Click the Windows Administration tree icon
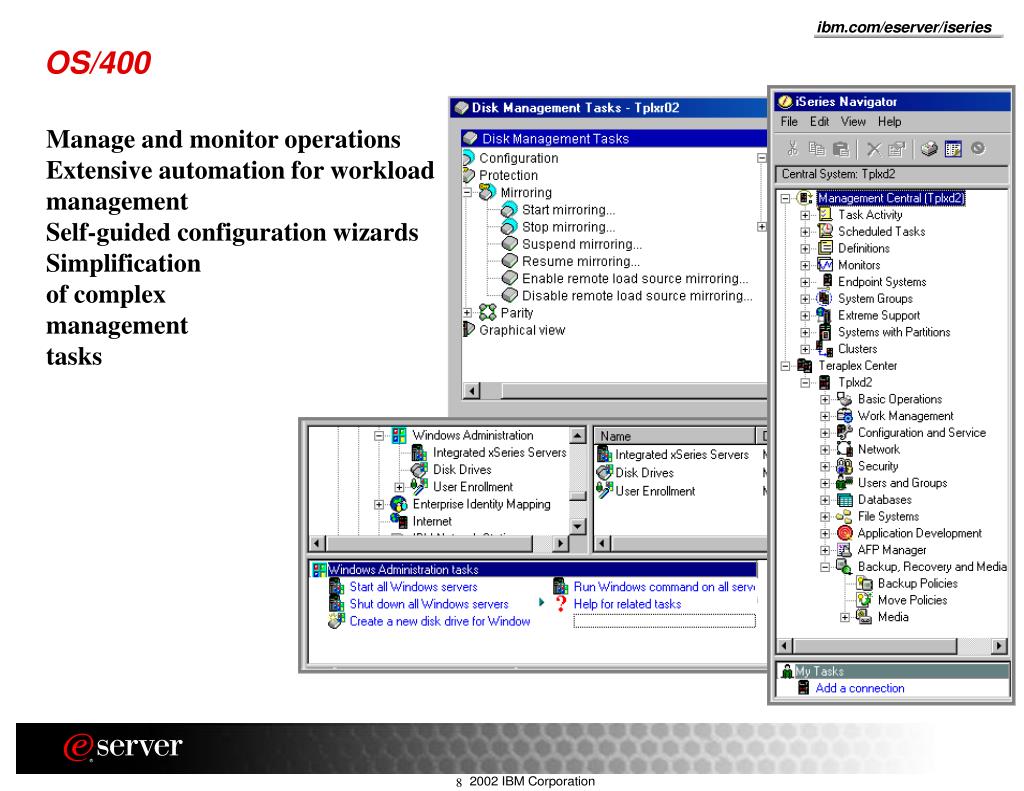 (x=399, y=435)
